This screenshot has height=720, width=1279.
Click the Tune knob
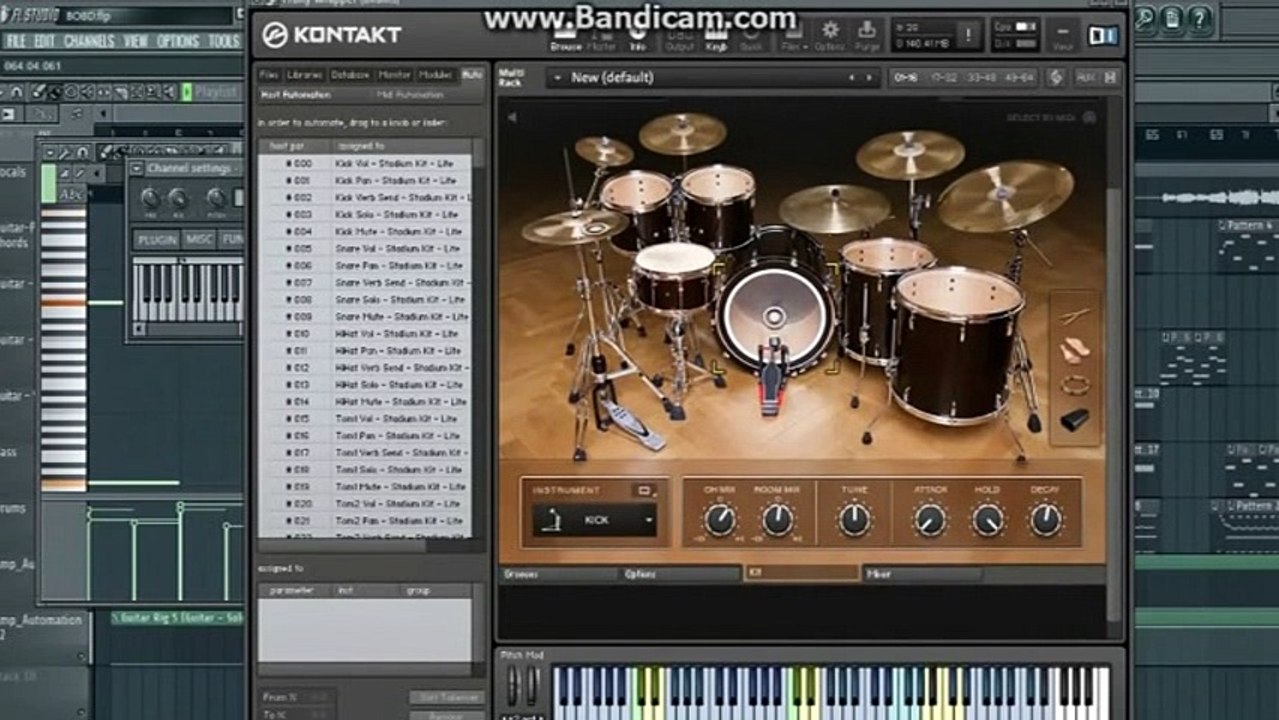click(x=854, y=519)
